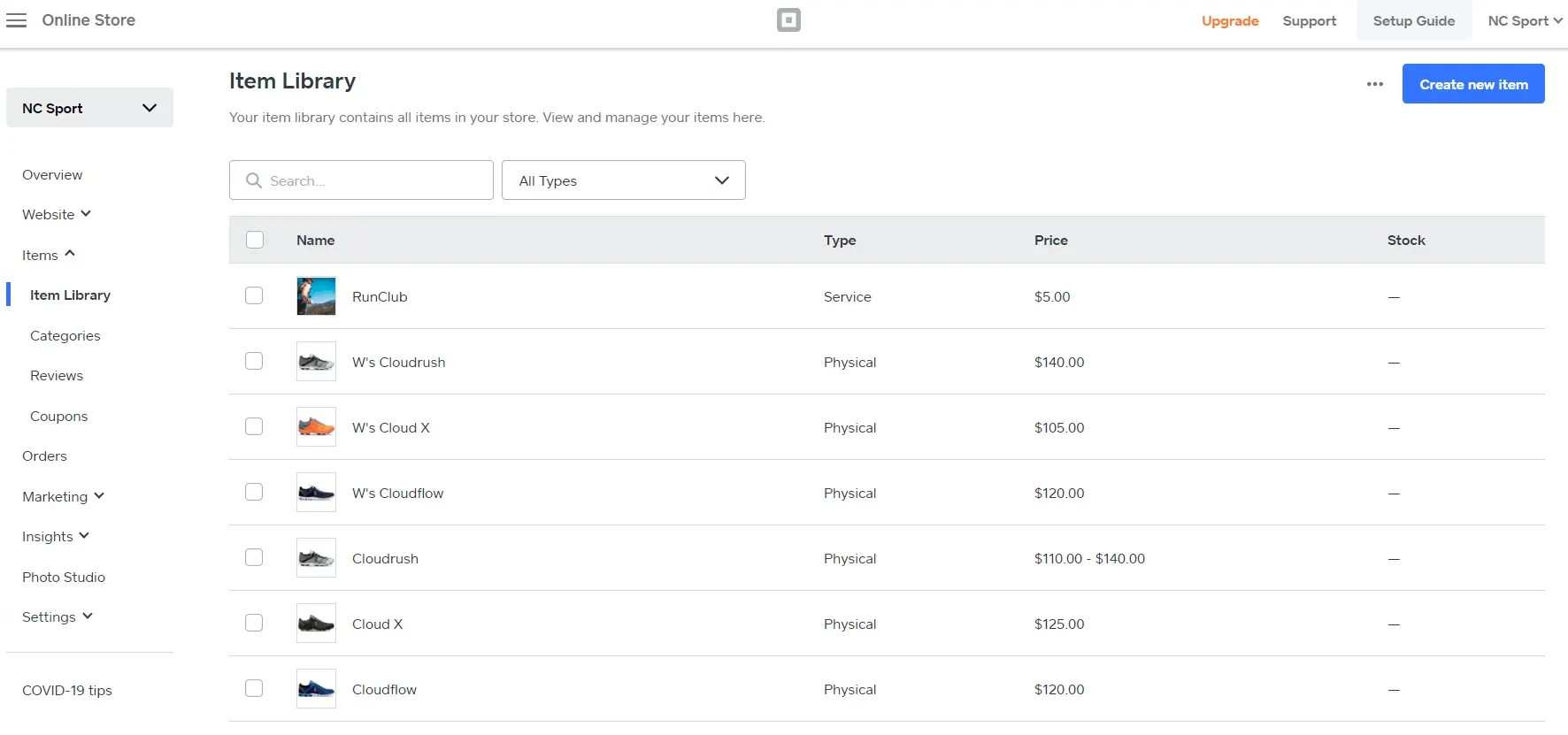Click the $105.00 price cell
This screenshot has height=735, width=1568.
(x=1059, y=427)
